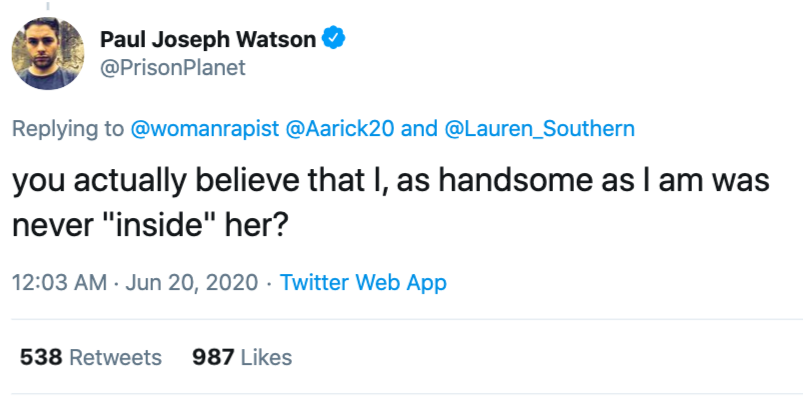Click the first line of the tweet text
Image resolution: width=803 pixels, height=407 pixels.
pos(387,184)
